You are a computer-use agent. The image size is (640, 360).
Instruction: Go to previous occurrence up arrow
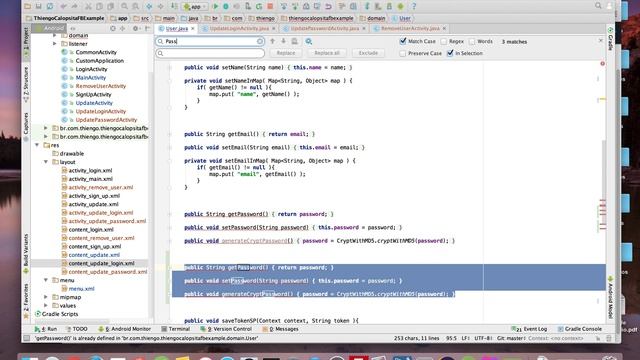272,41
